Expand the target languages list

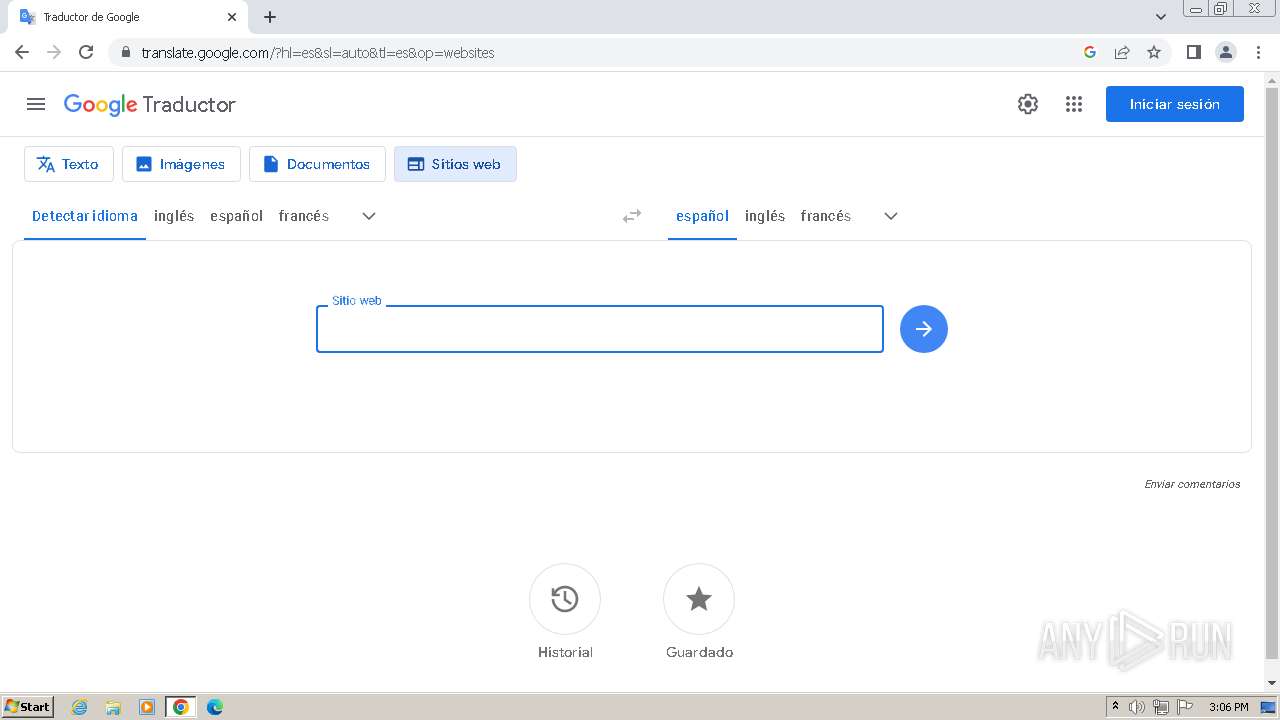coord(891,216)
